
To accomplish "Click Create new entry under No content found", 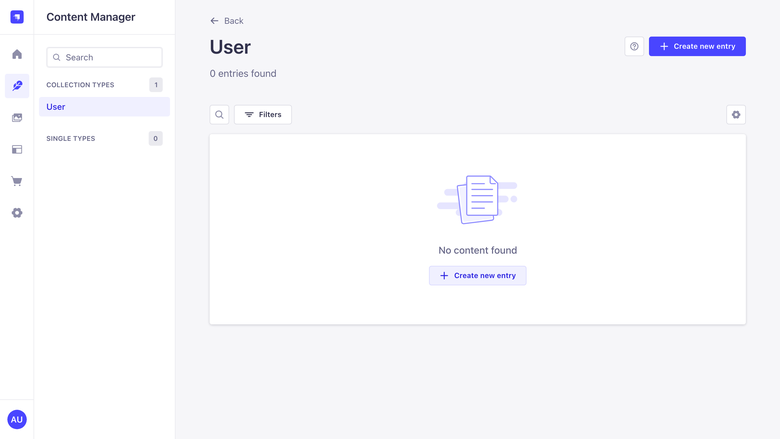I will [478, 275].
